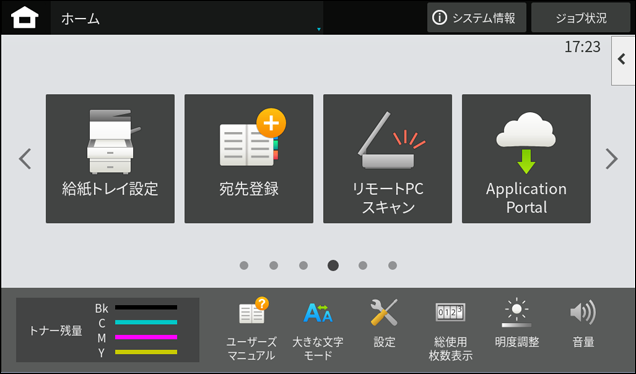
Task: Select the fourth active page dot
Action: pos(333,265)
